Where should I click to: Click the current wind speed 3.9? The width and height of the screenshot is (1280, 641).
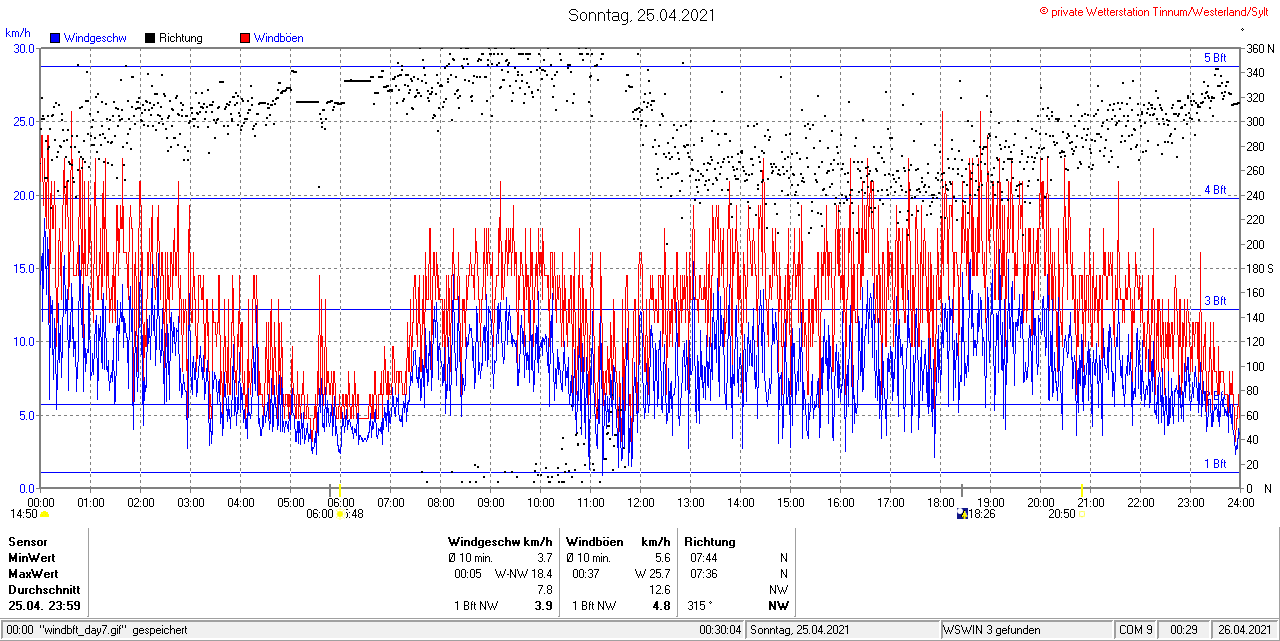pyautogui.click(x=543, y=606)
